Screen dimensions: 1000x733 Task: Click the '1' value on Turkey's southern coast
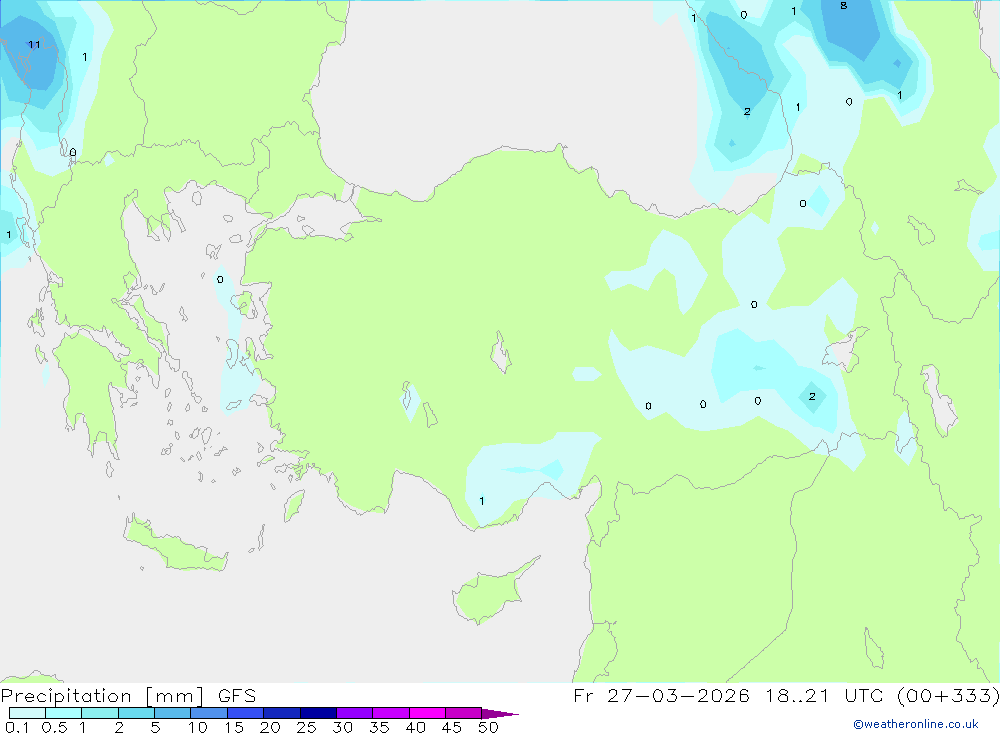click(482, 501)
